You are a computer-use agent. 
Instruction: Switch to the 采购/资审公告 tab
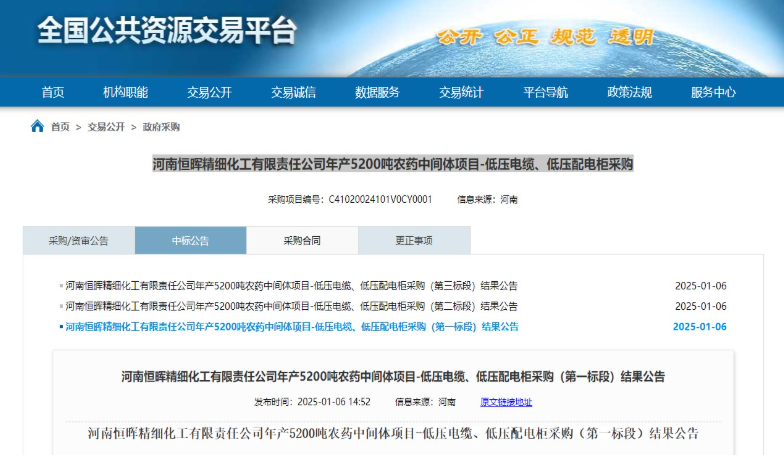tap(79, 241)
